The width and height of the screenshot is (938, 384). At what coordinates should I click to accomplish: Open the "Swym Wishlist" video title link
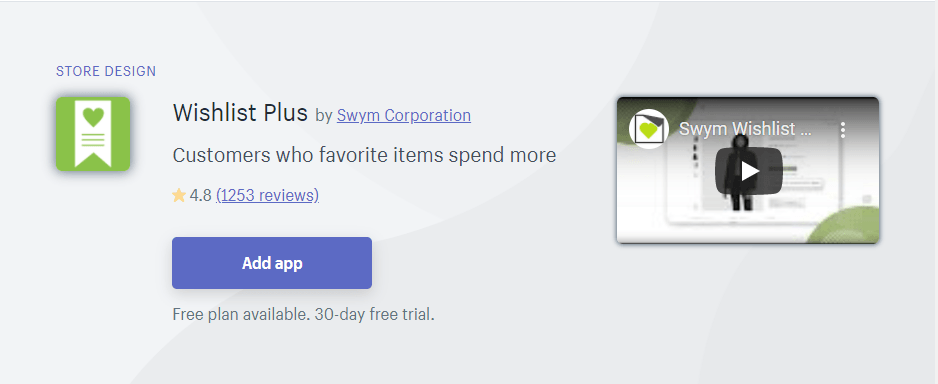click(745, 129)
